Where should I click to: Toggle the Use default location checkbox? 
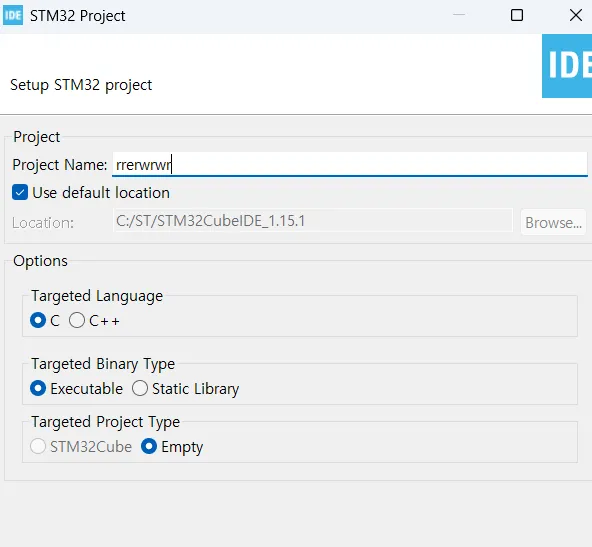20,193
